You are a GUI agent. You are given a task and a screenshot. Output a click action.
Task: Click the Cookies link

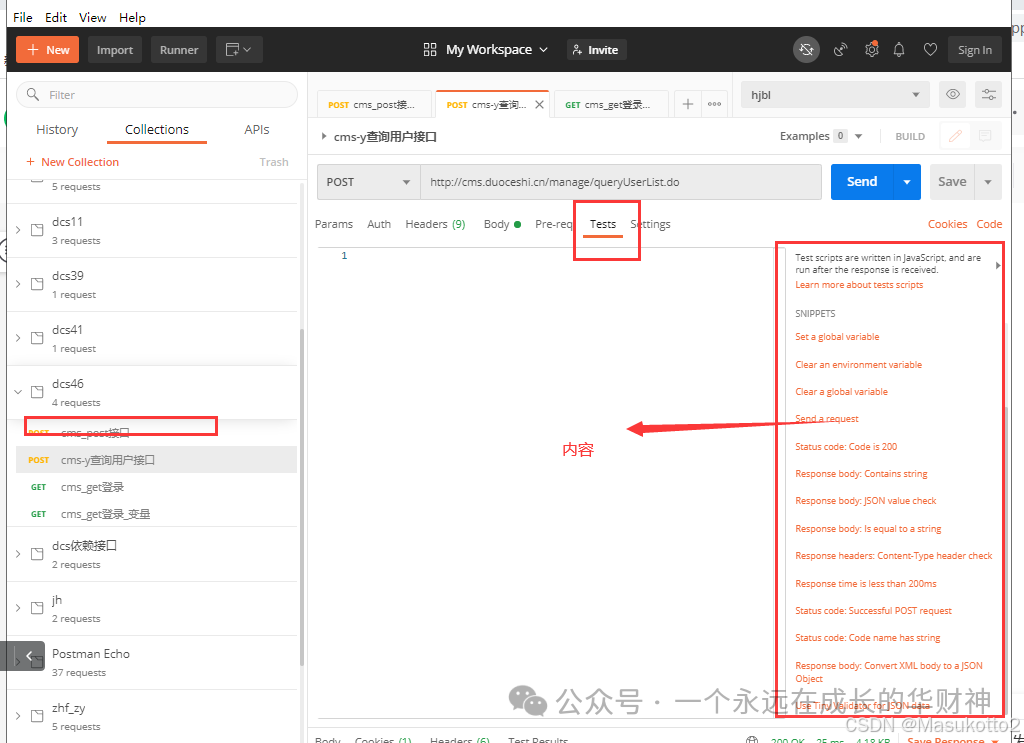click(x=948, y=224)
